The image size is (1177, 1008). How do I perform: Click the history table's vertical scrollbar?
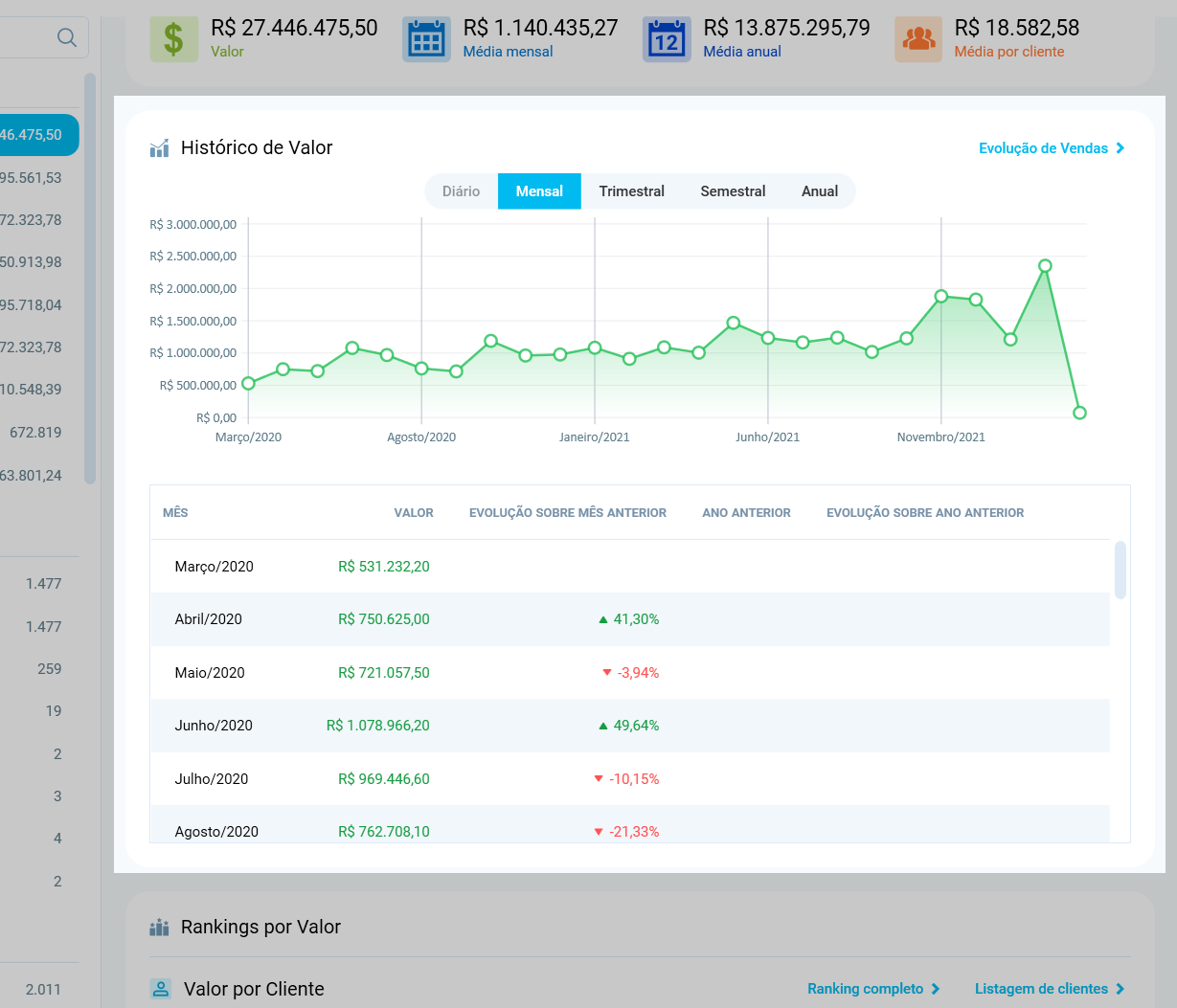pyautogui.click(x=1120, y=570)
